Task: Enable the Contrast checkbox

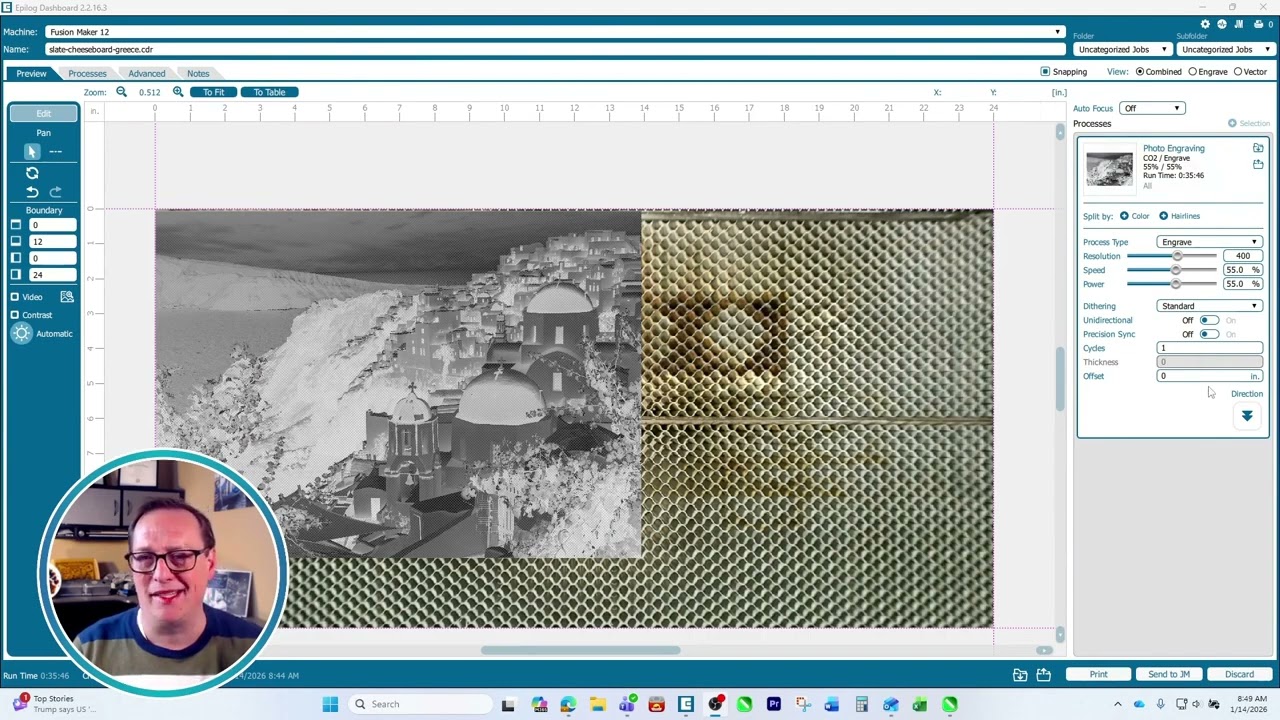Action: click(x=15, y=315)
